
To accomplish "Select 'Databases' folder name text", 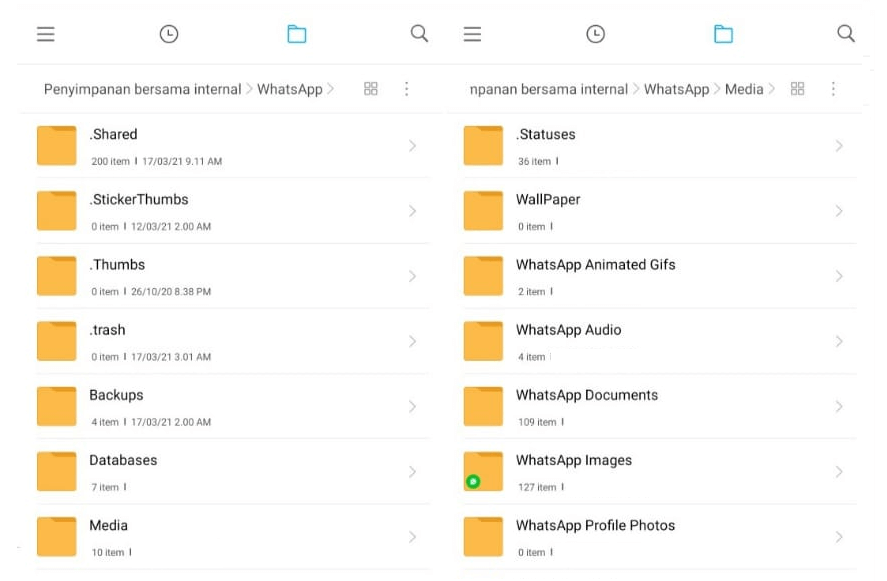I will pyautogui.click(x=123, y=460).
